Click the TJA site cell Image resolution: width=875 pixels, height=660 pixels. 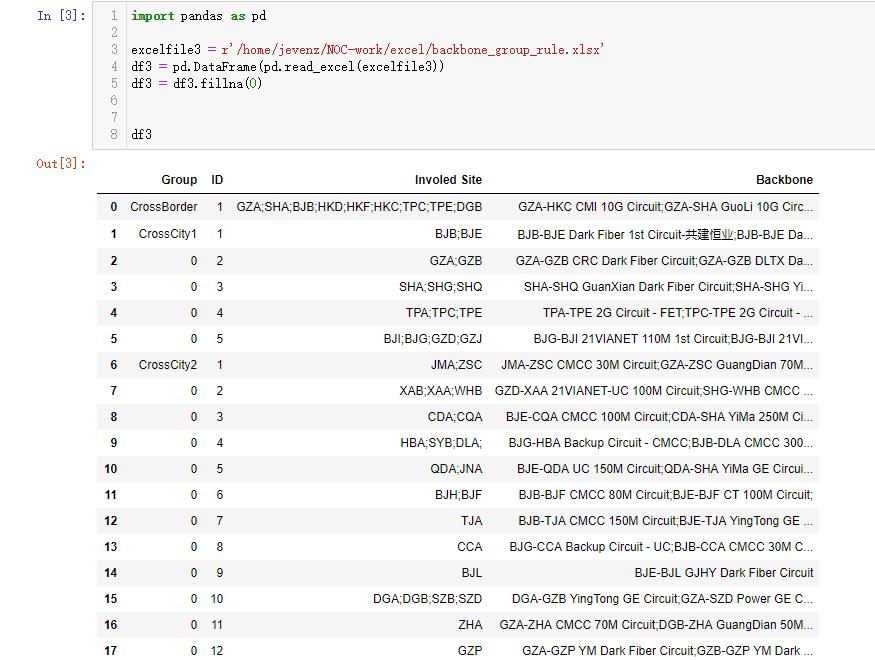pos(472,521)
